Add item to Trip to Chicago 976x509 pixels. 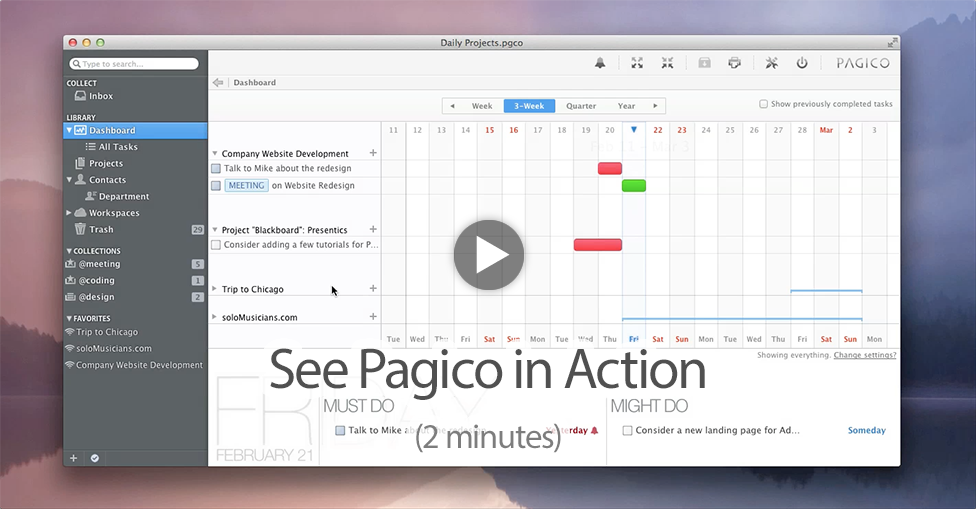373,289
